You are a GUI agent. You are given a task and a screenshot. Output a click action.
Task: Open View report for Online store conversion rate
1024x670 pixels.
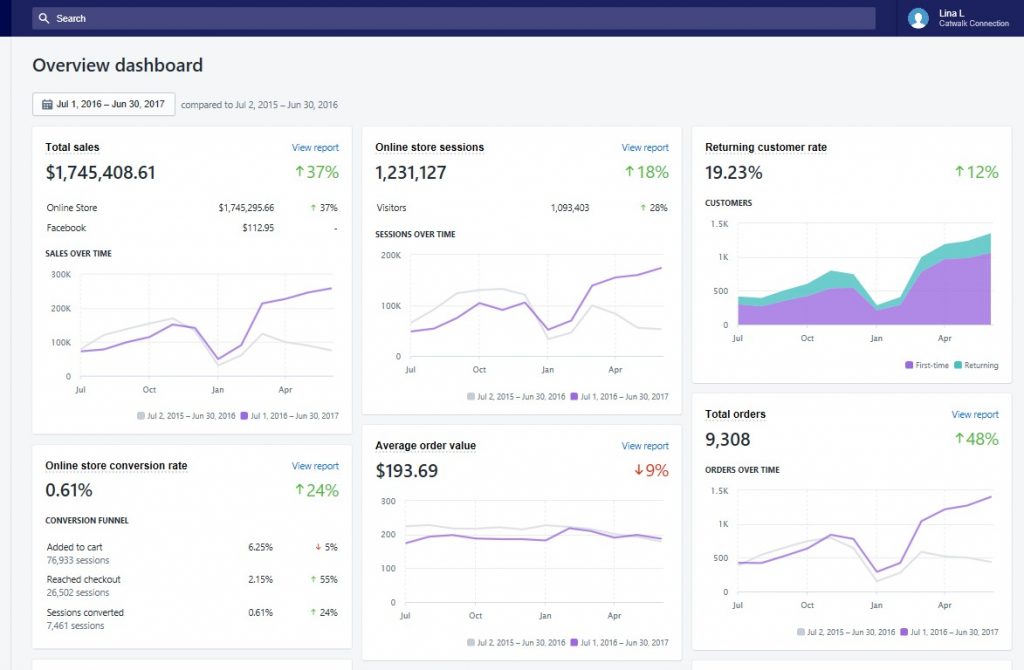(x=315, y=466)
